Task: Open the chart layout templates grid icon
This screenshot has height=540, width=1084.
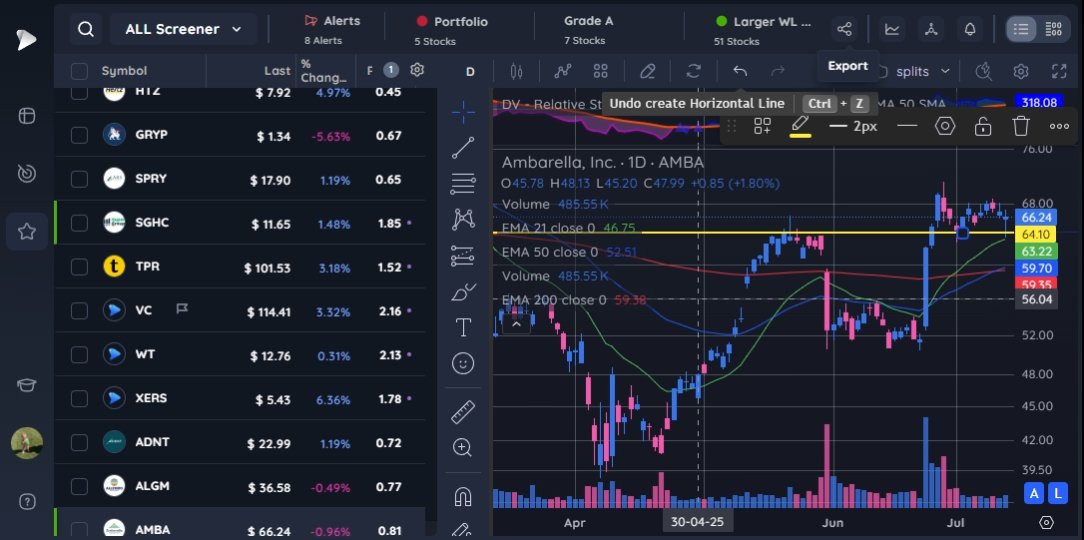Action: tap(600, 71)
